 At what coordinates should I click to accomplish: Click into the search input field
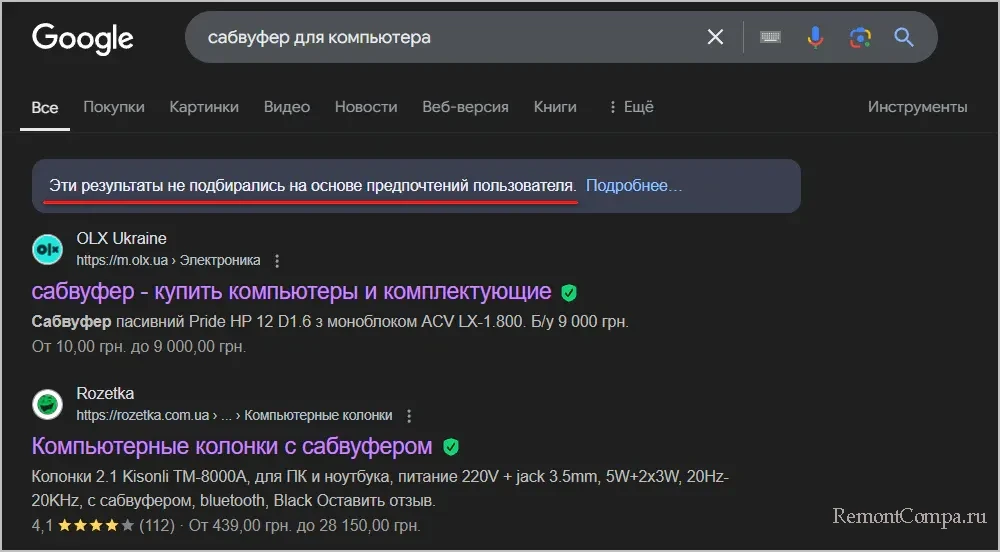[440, 38]
